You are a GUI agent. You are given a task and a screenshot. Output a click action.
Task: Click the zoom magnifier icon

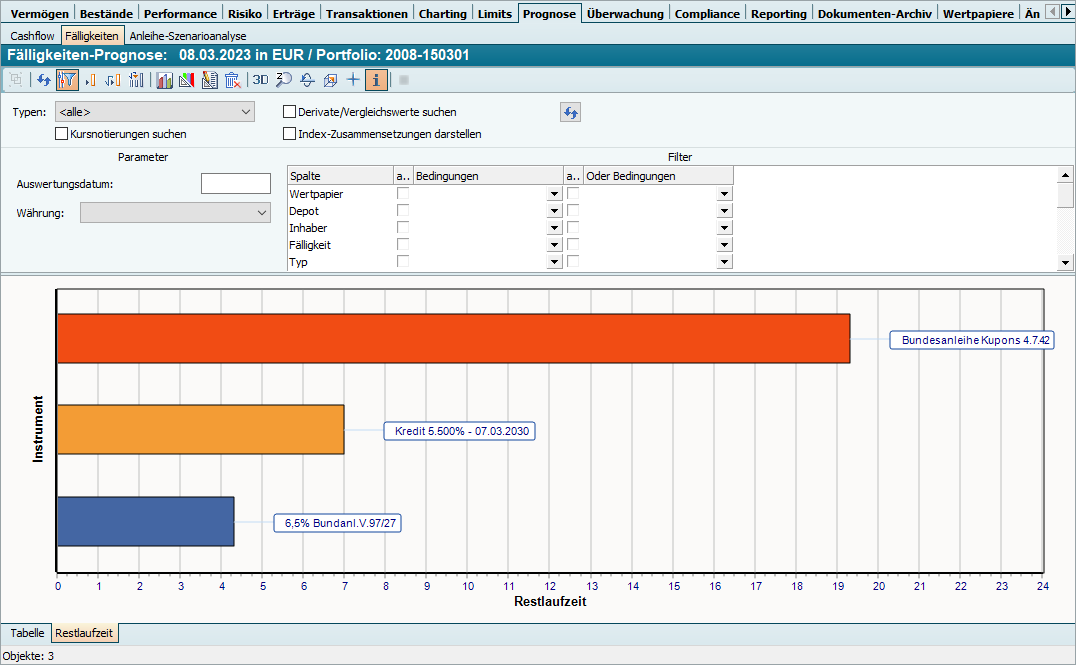(x=284, y=80)
